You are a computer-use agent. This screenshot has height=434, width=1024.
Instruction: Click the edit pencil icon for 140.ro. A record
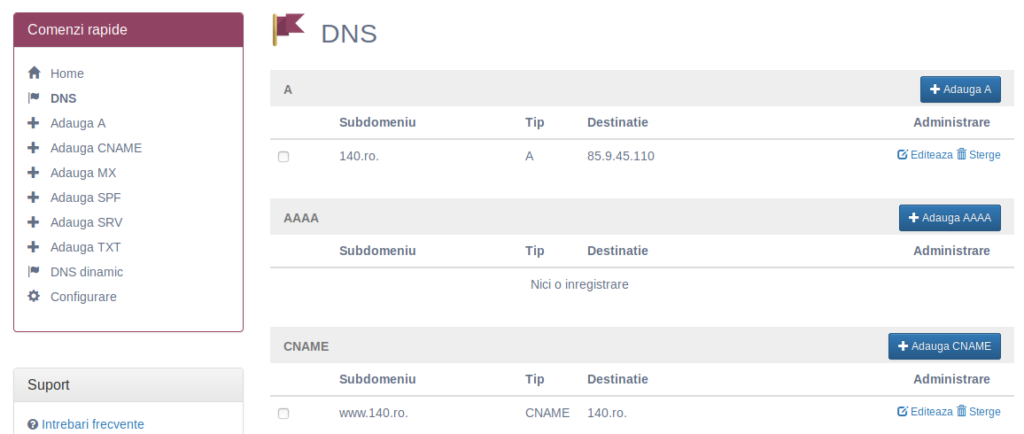click(903, 155)
